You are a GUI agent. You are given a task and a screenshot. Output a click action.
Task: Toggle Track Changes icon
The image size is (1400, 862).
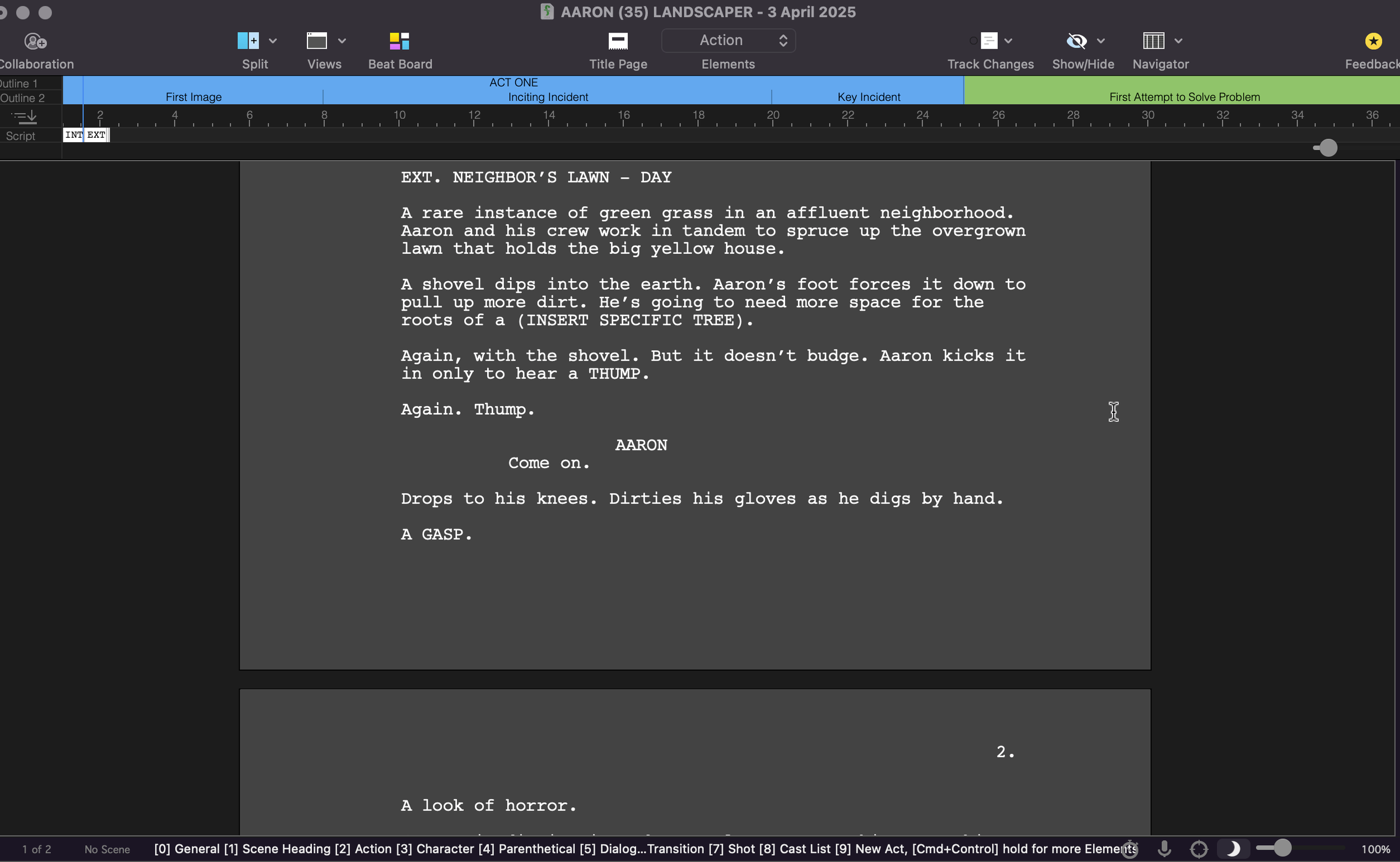[988, 41]
